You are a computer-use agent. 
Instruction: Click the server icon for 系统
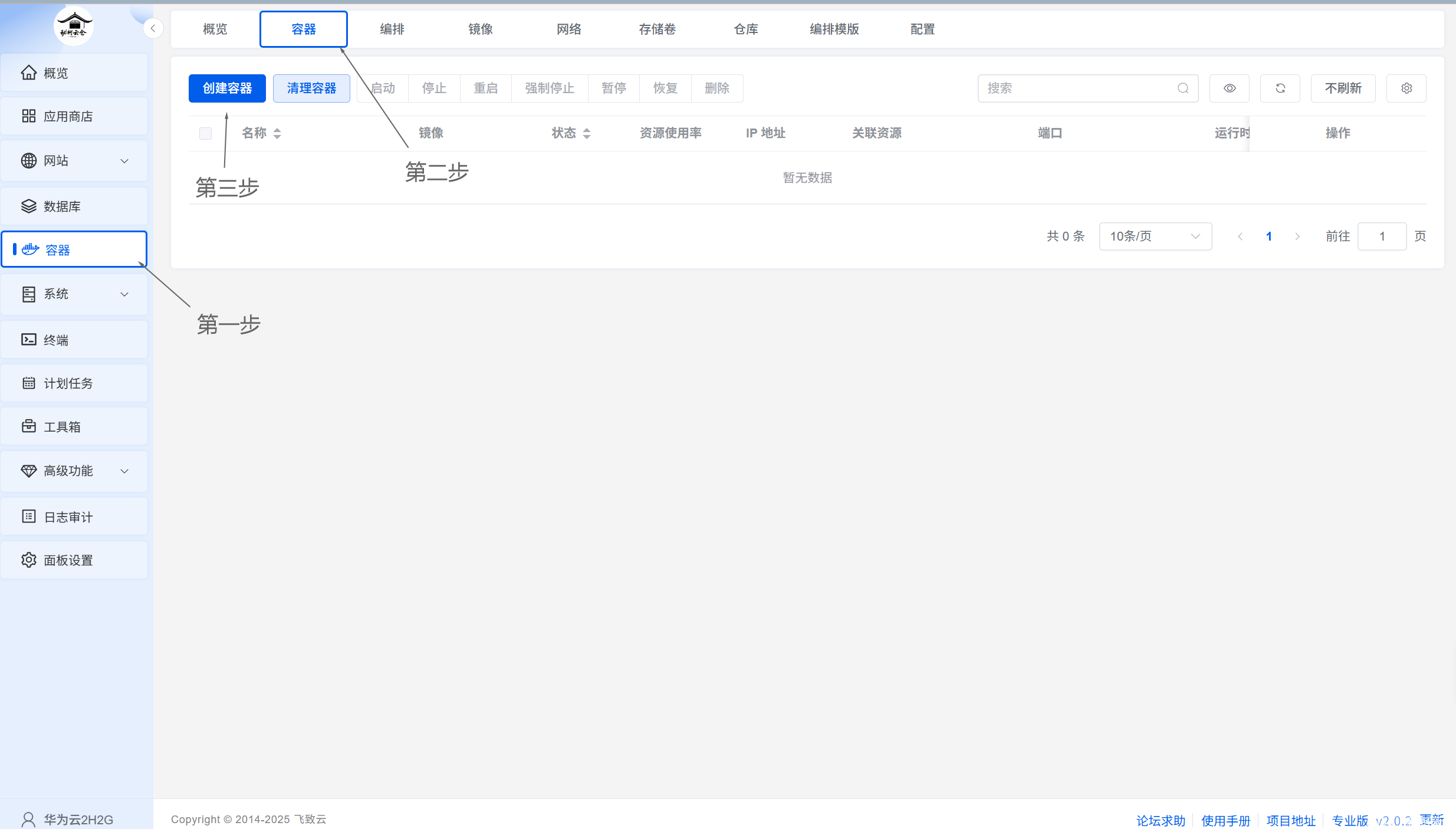pos(28,294)
